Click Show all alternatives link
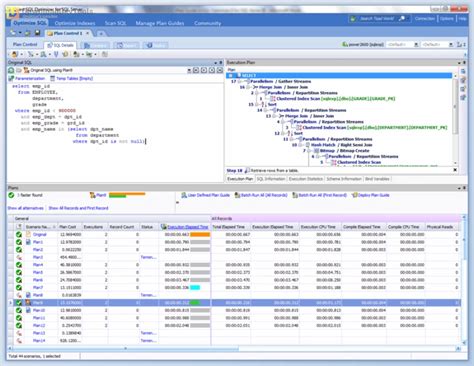The height and width of the screenshot is (366, 474). 26,208
